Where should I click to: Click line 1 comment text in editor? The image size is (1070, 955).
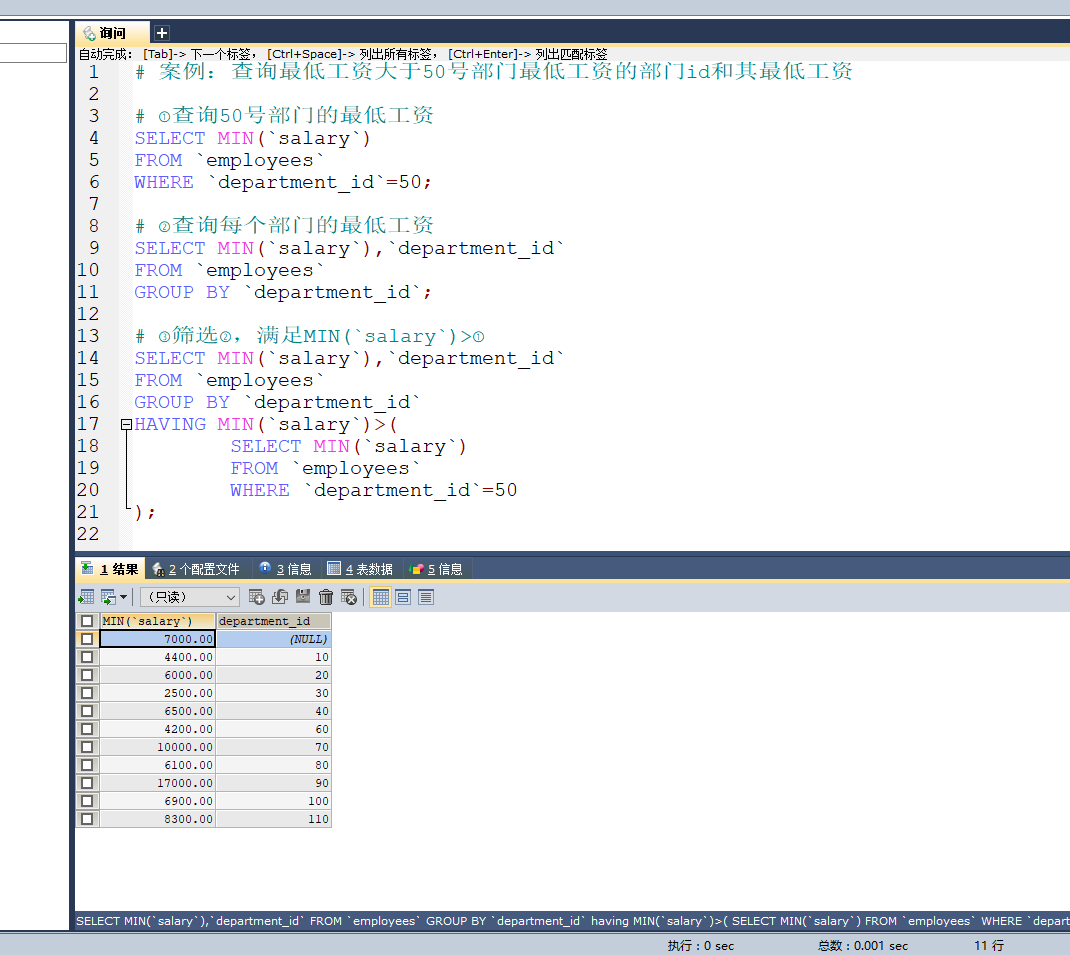coord(493,71)
